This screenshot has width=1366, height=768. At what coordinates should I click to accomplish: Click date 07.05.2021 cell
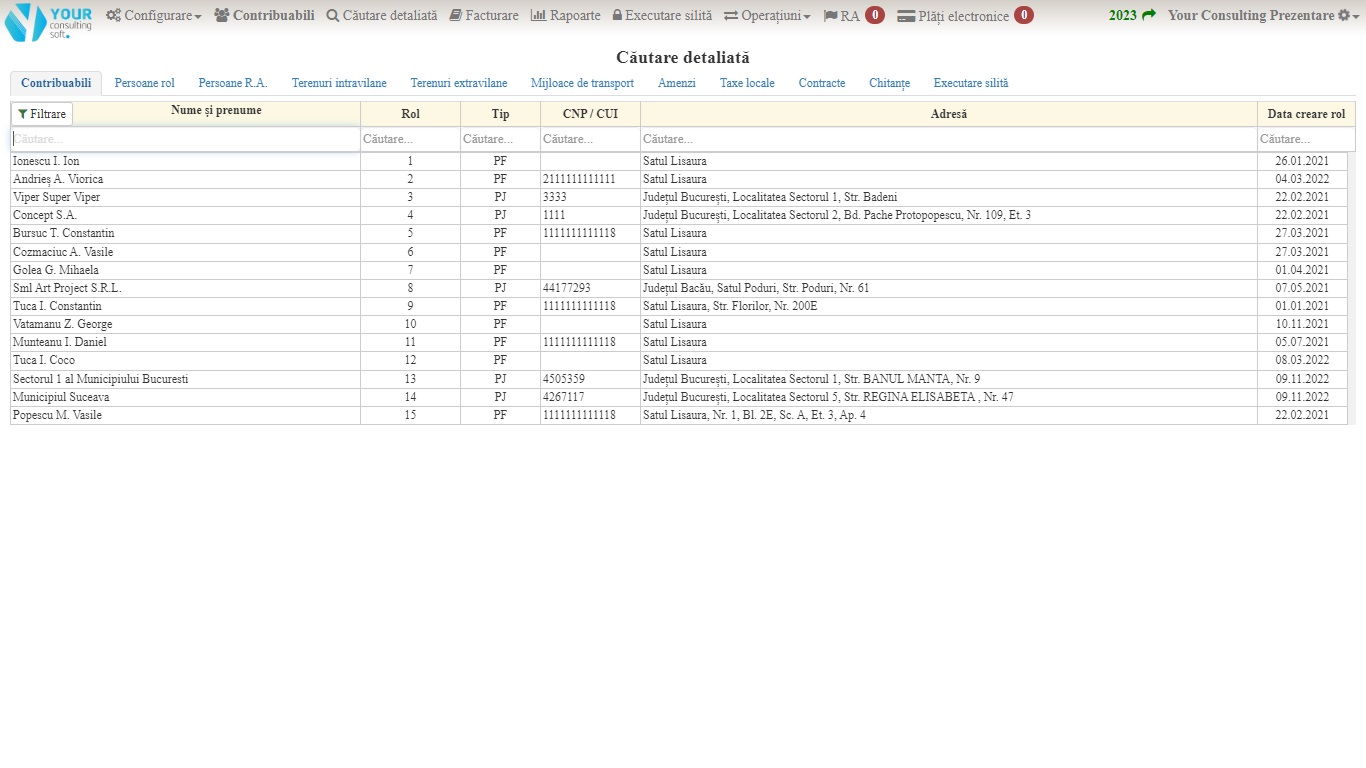(1302, 288)
